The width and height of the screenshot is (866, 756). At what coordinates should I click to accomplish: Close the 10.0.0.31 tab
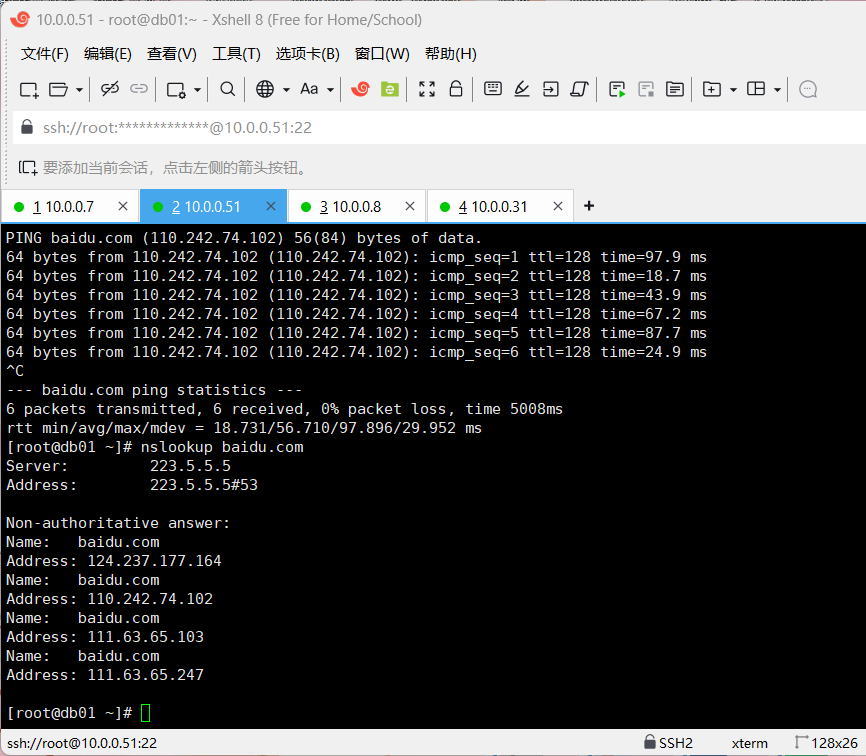(x=558, y=206)
